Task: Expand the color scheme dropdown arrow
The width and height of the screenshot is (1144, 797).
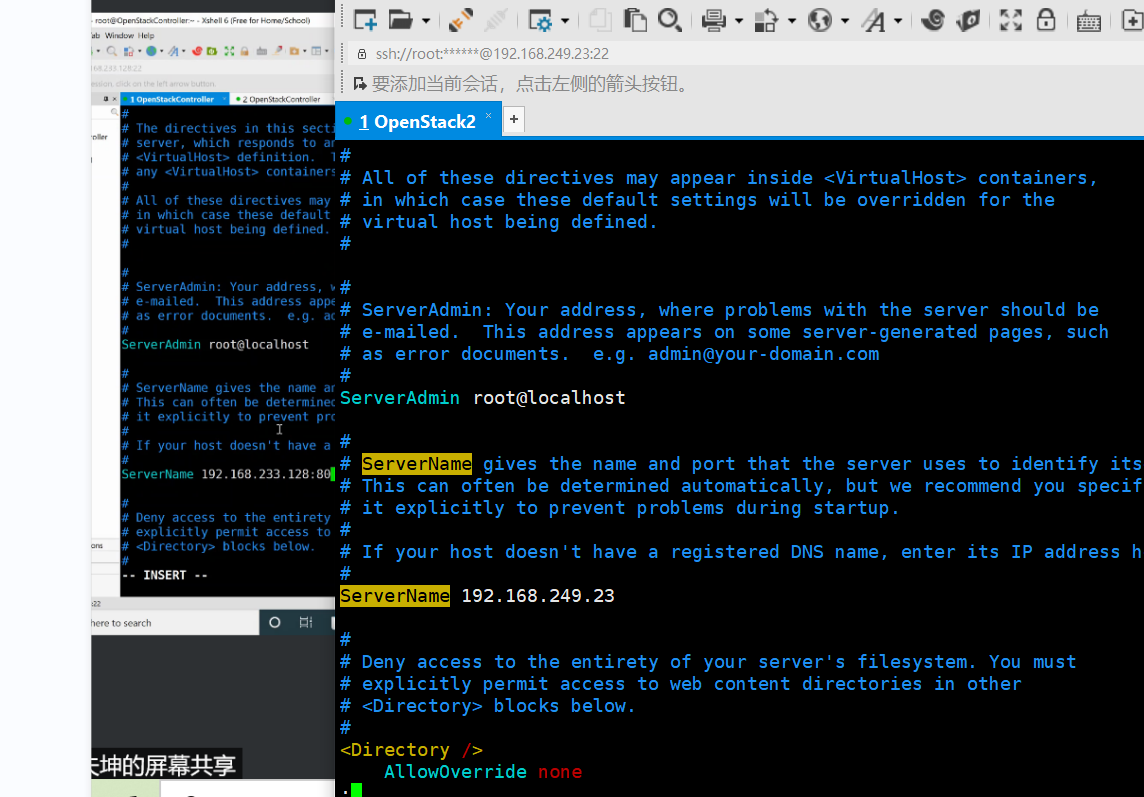Action: (x=792, y=21)
